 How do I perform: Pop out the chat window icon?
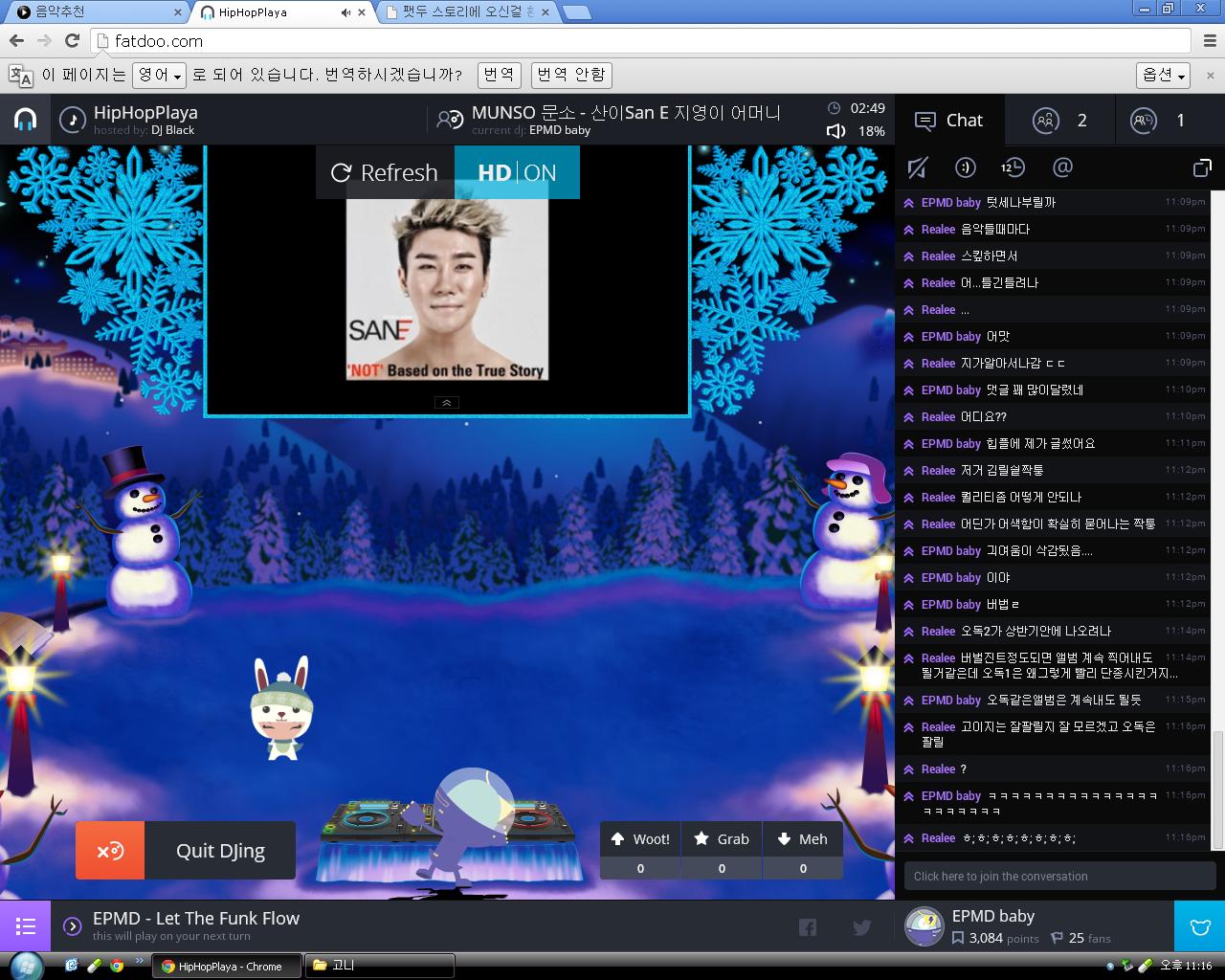pos(1202,168)
